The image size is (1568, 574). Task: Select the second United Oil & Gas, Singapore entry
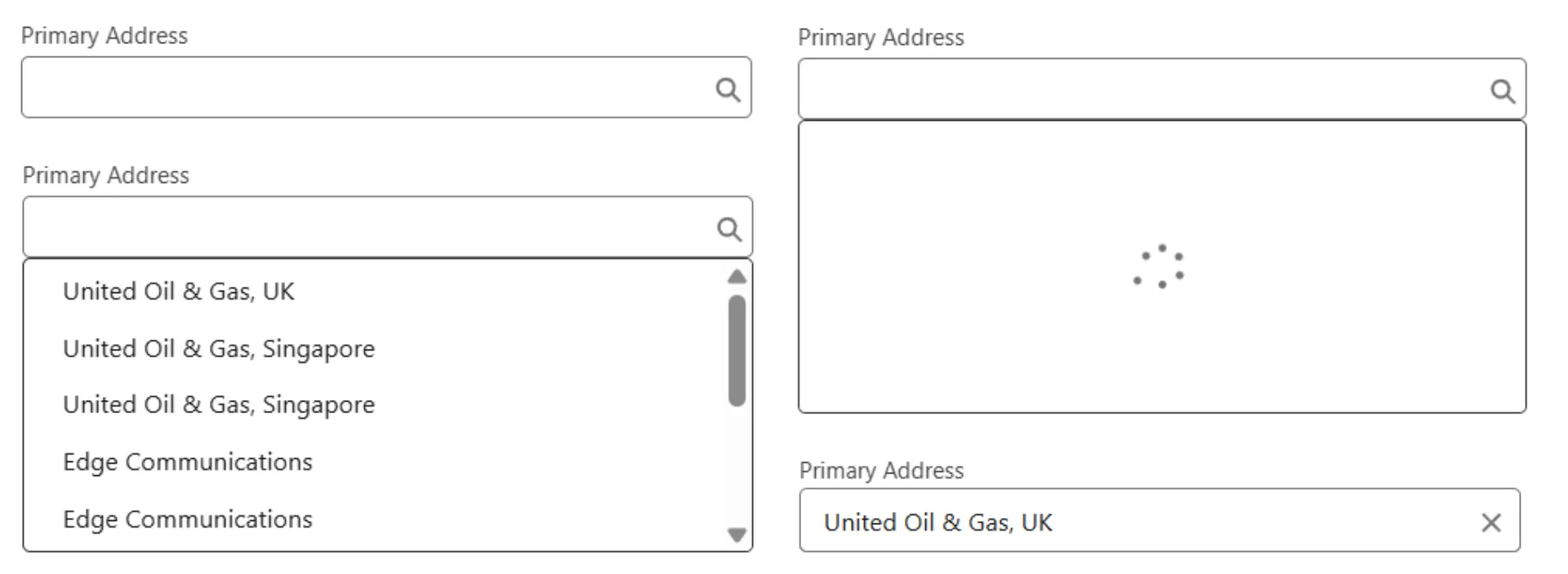pos(218,404)
